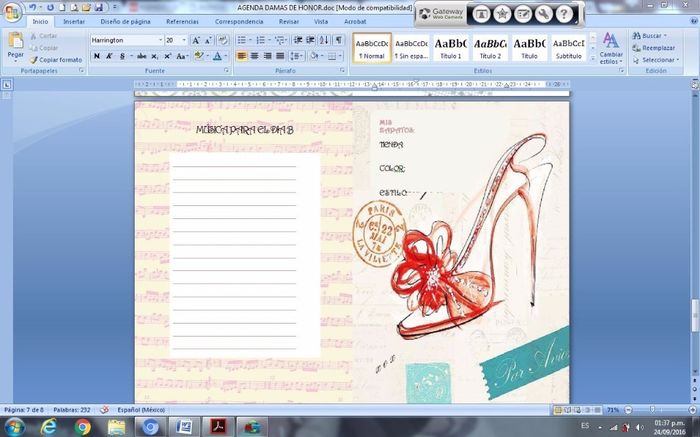700x437 pixels.
Task: Click the multilevel list icon
Action: [279, 40]
